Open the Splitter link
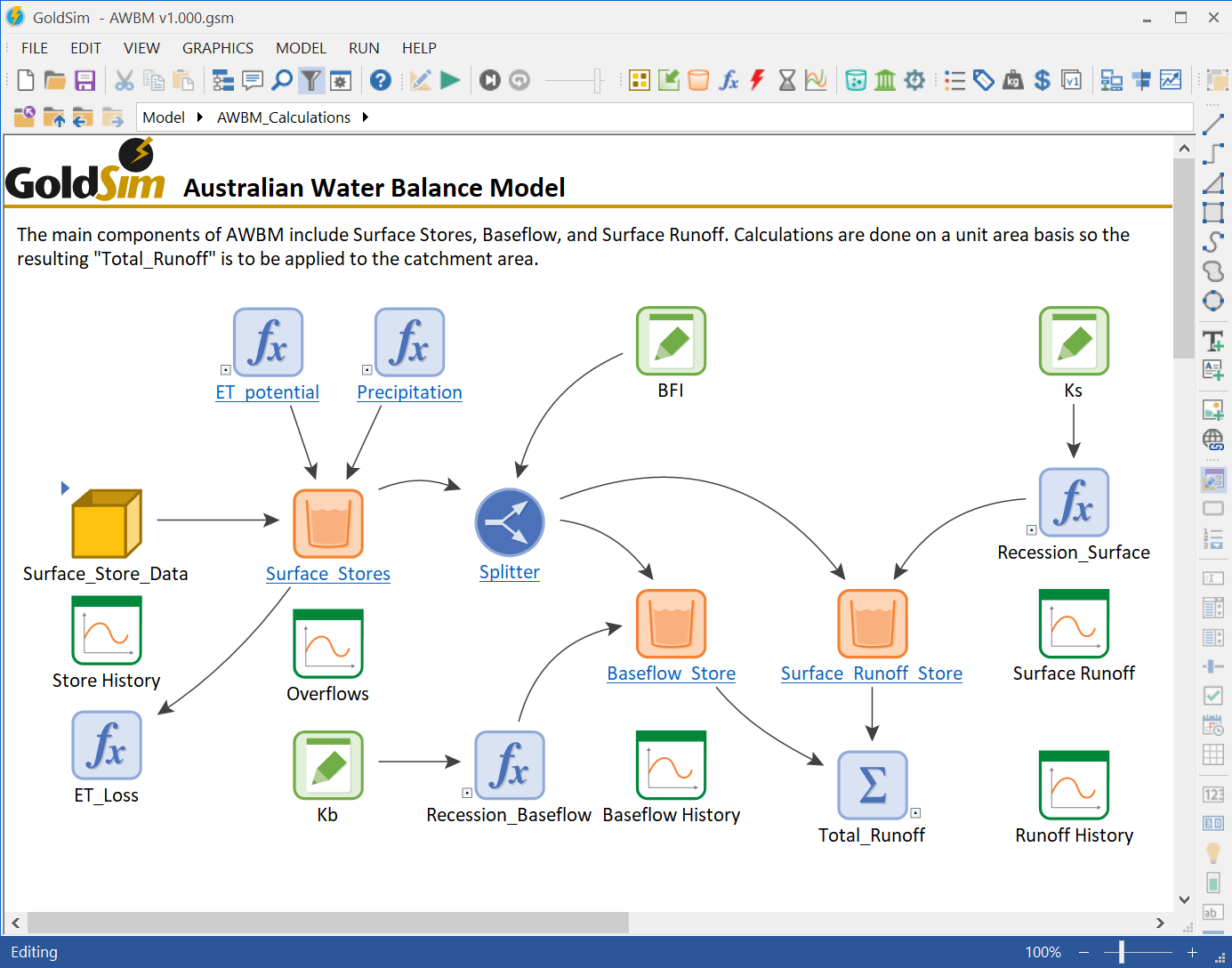Viewport: 1232px width, 968px height. point(510,572)
